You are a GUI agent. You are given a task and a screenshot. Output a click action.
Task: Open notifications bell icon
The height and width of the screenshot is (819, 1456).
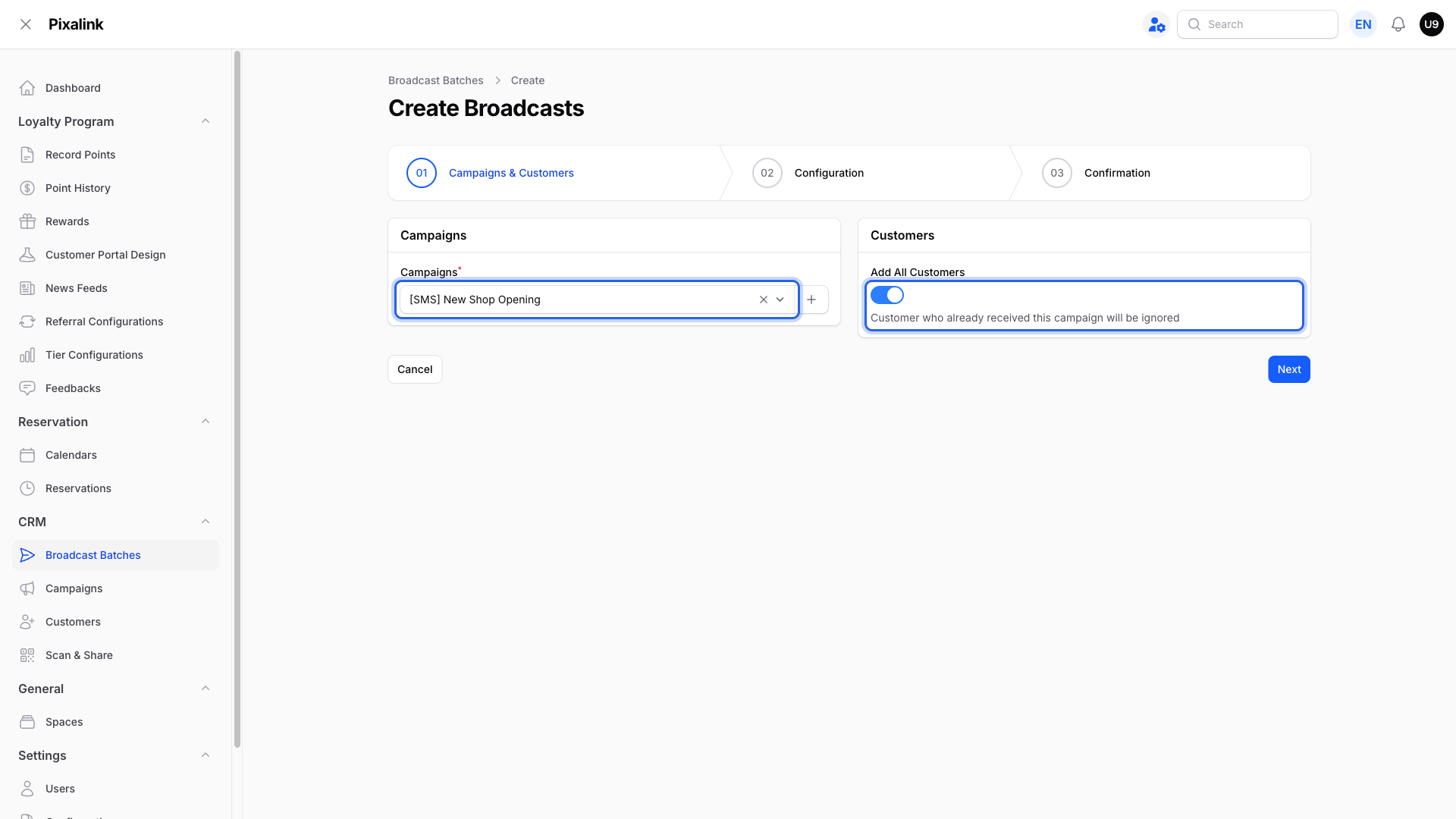tap(1398, 24)
